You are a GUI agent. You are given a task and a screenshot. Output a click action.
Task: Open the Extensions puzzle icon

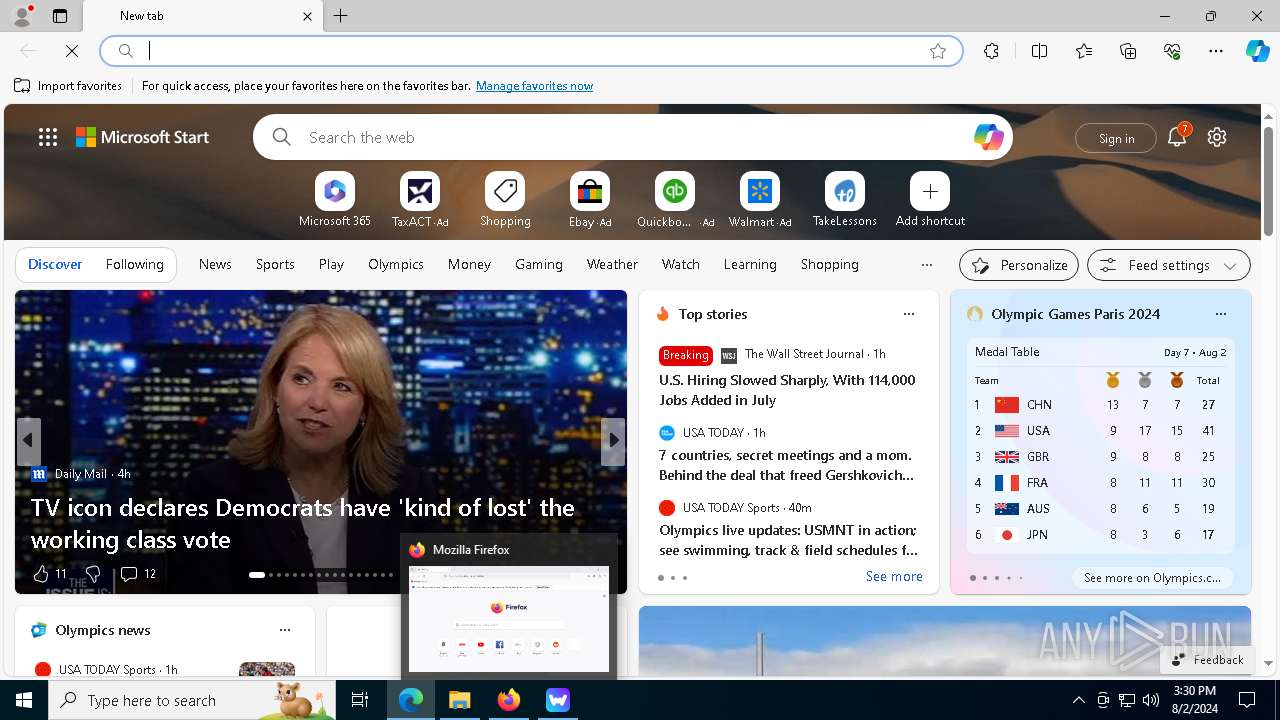click(991, 51)
